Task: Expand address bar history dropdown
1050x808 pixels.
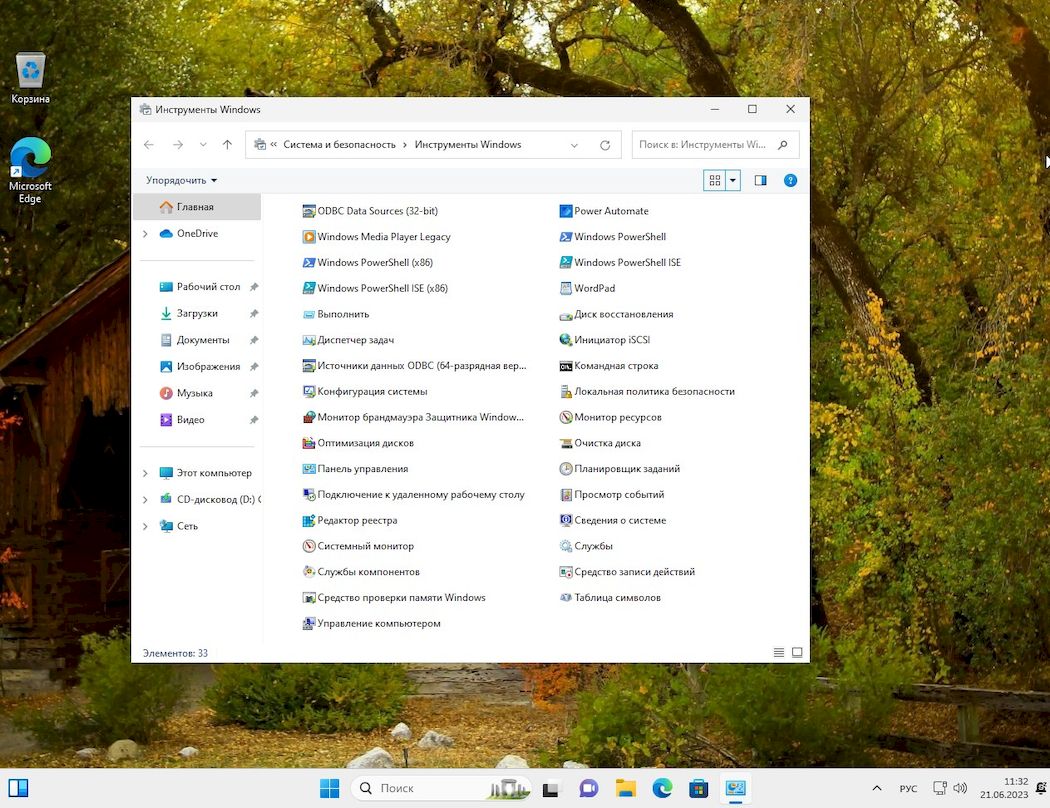Action: coord(574,145)
